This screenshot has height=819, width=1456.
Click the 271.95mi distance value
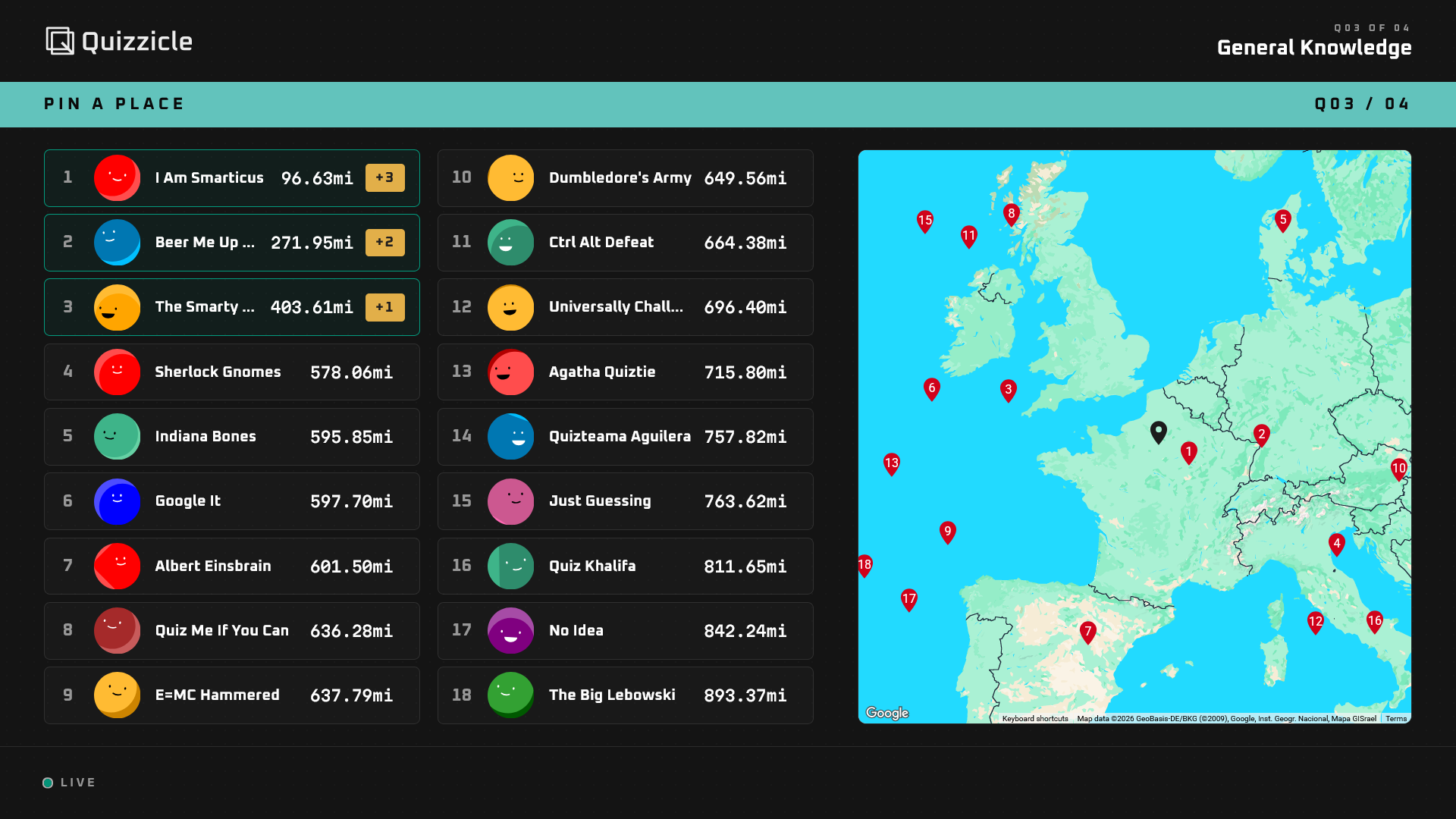pos(312,243)
